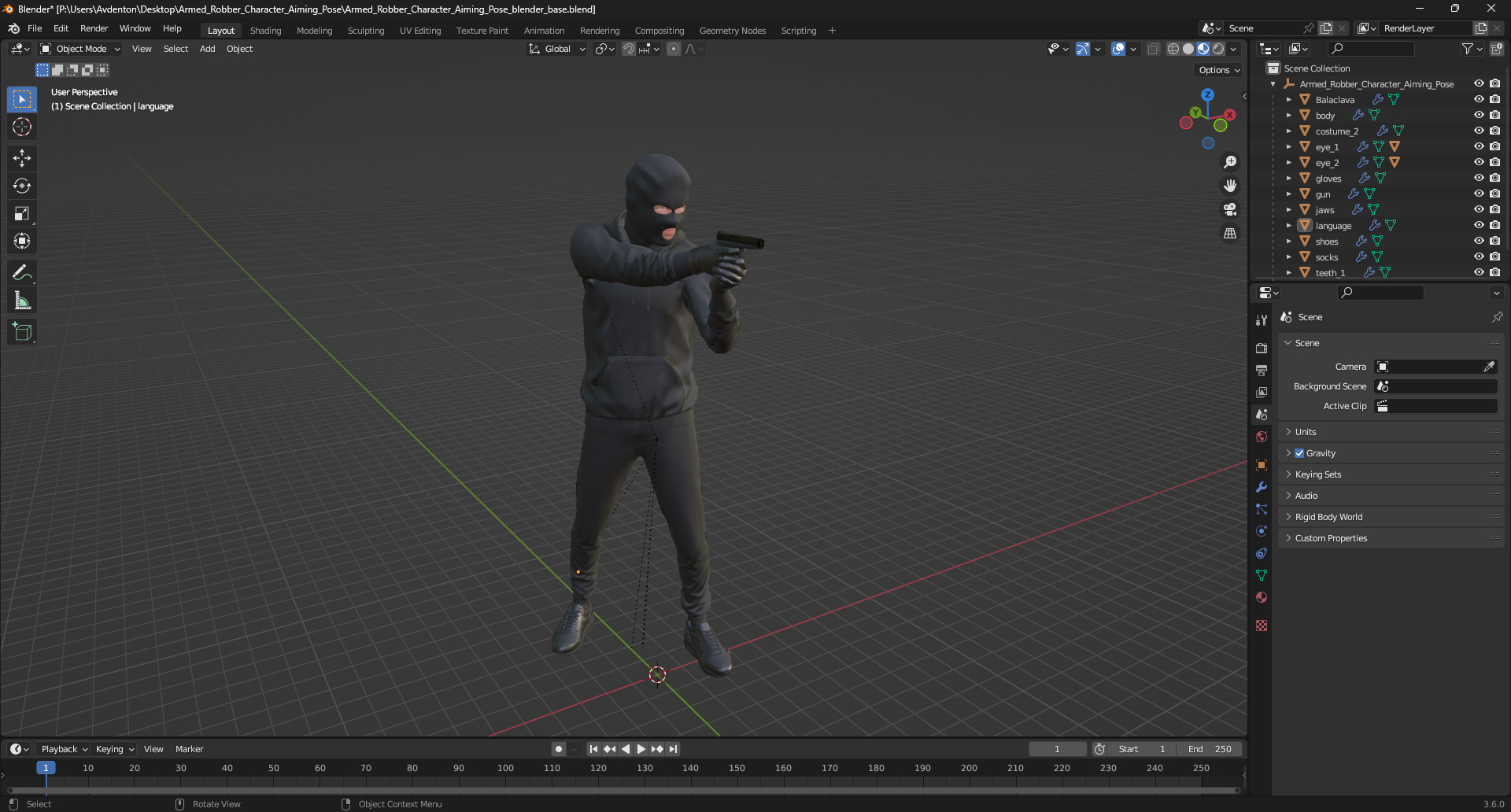Select the Move tool

tap(22, 158)
